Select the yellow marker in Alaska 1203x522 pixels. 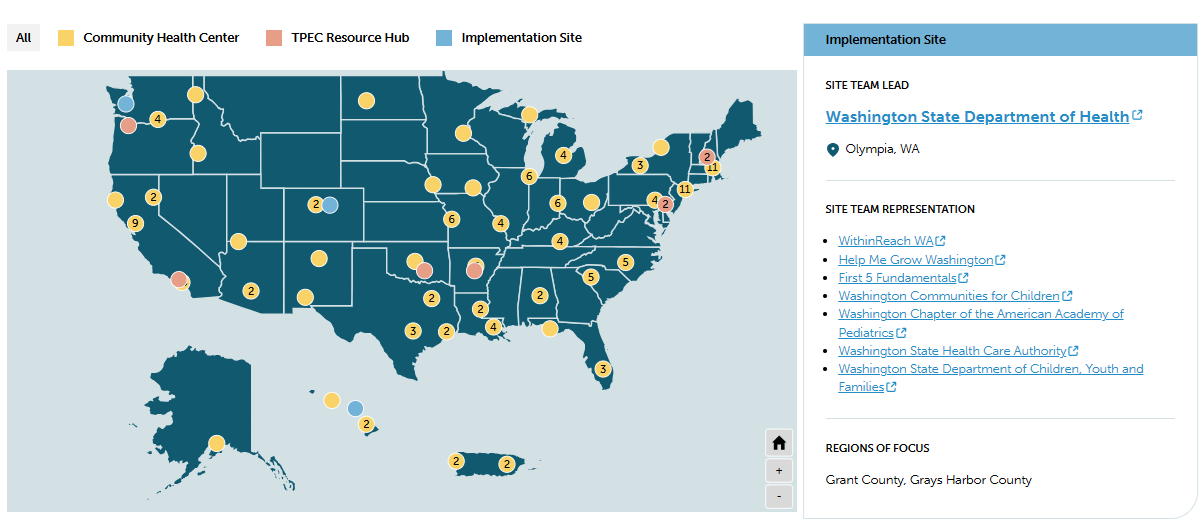(217, 443)
